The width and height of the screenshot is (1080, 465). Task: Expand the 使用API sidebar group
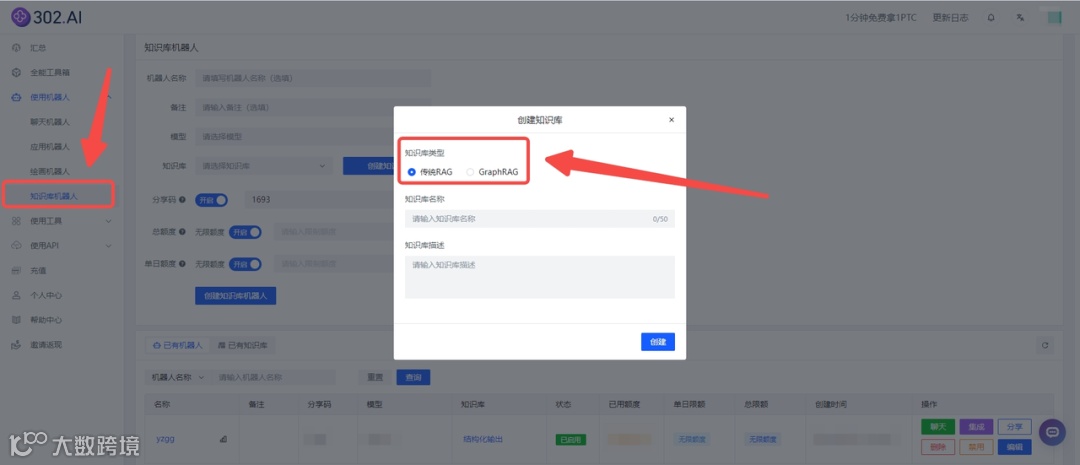62,246
